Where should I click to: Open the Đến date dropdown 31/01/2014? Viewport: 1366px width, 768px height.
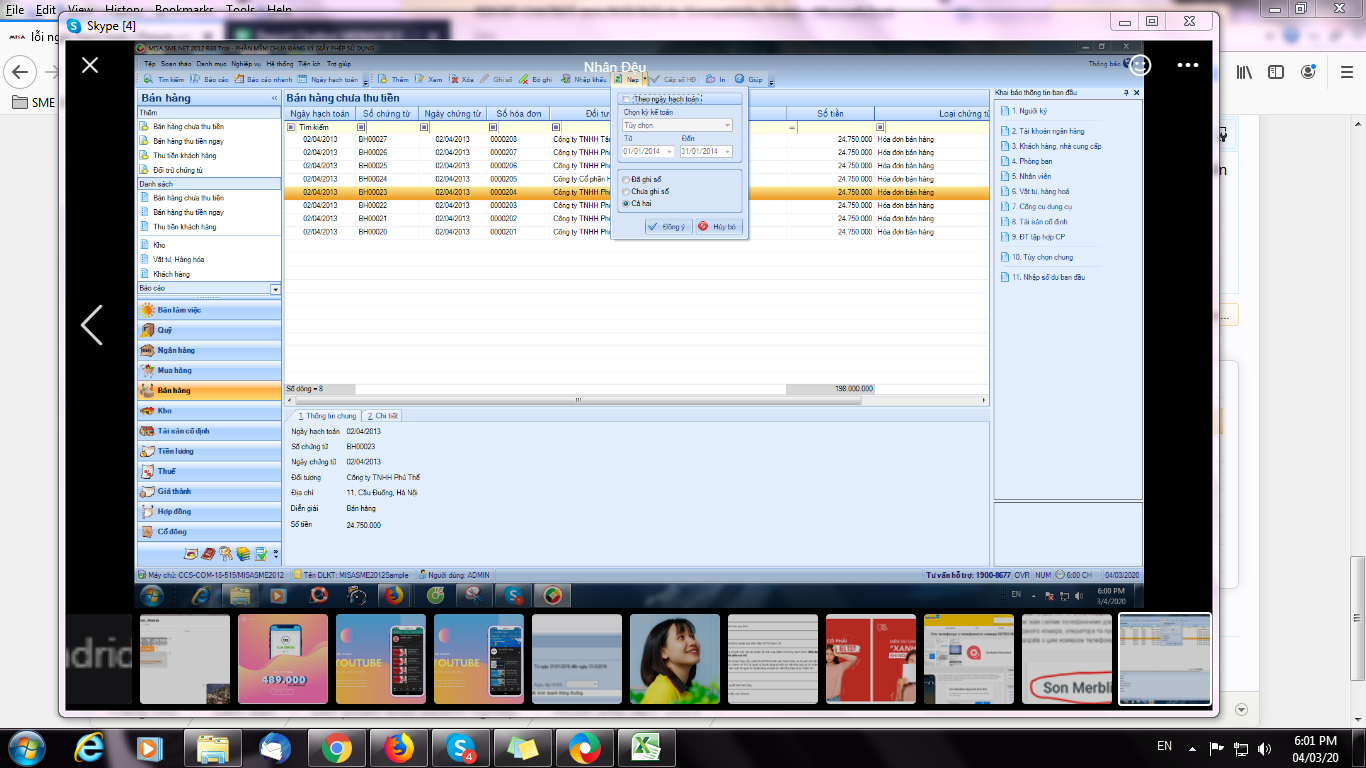pyautogui.click(x=727, y=151)
